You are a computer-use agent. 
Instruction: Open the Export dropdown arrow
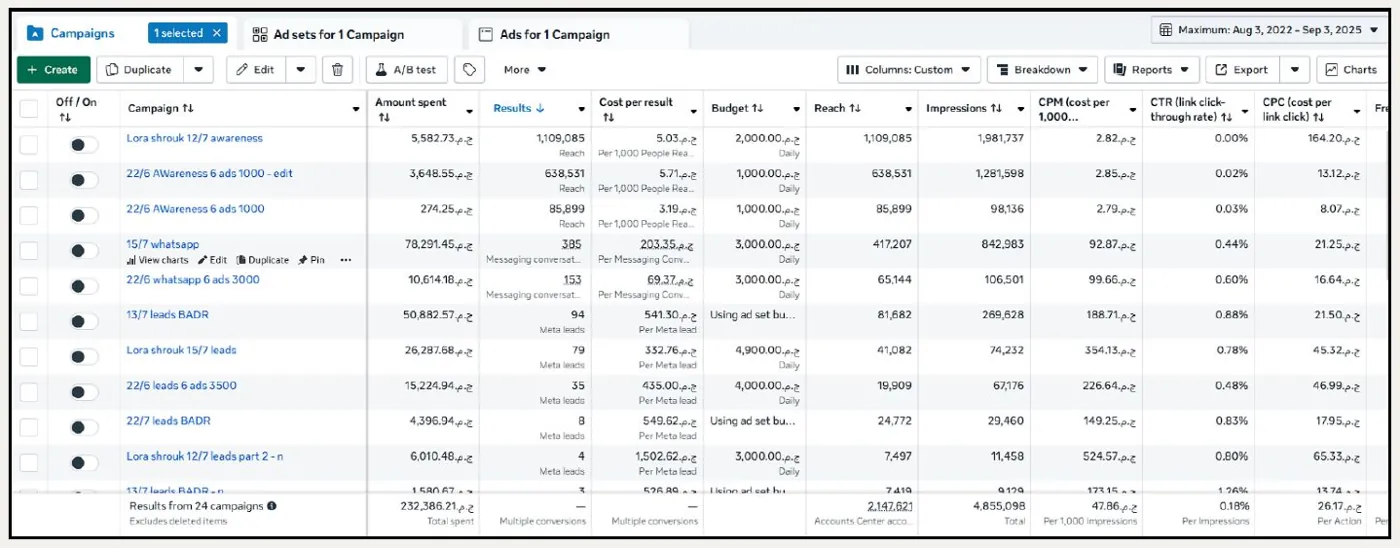coord(1295,70)
